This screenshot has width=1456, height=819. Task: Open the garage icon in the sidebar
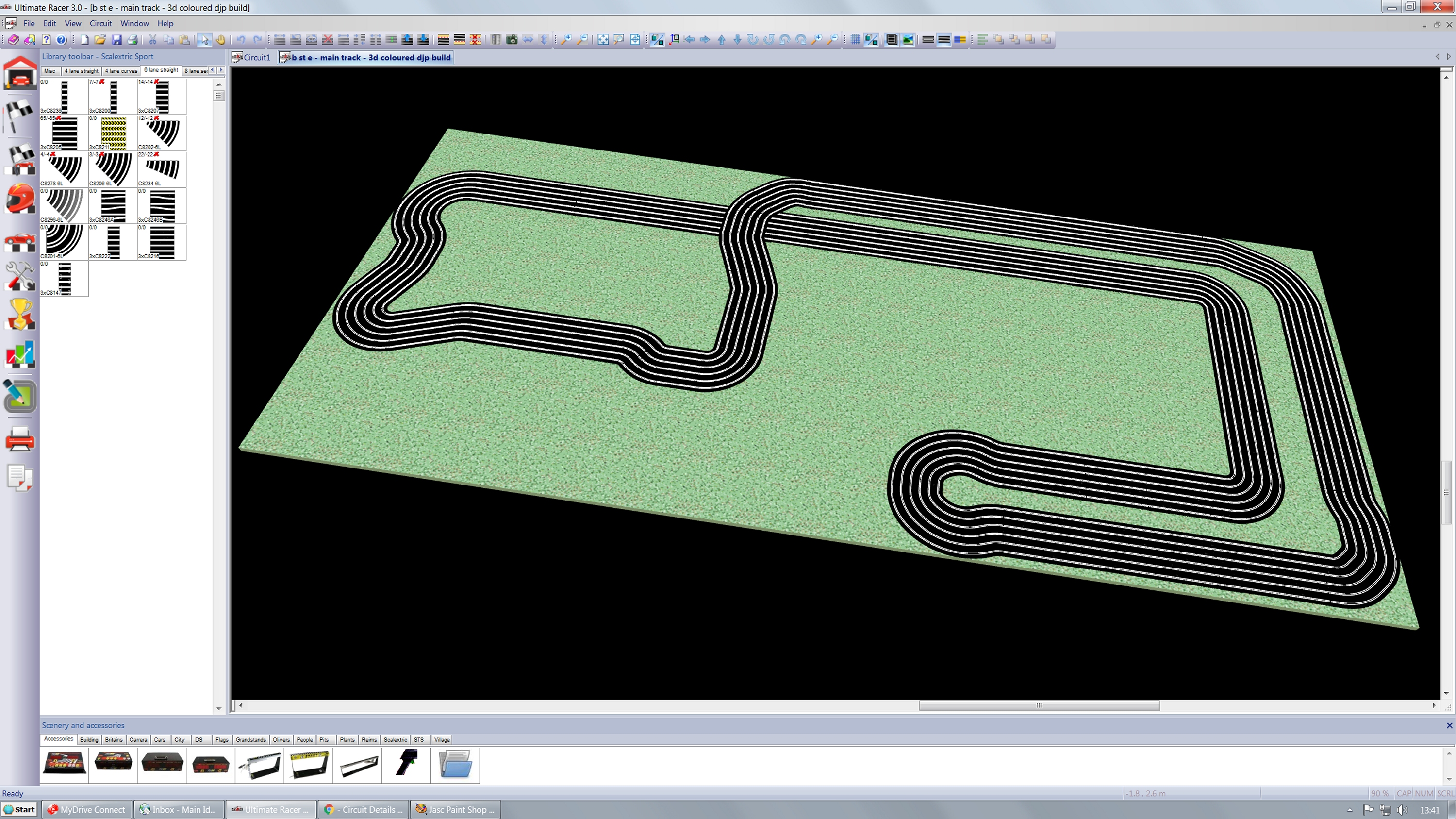click(x=20, y=73)
